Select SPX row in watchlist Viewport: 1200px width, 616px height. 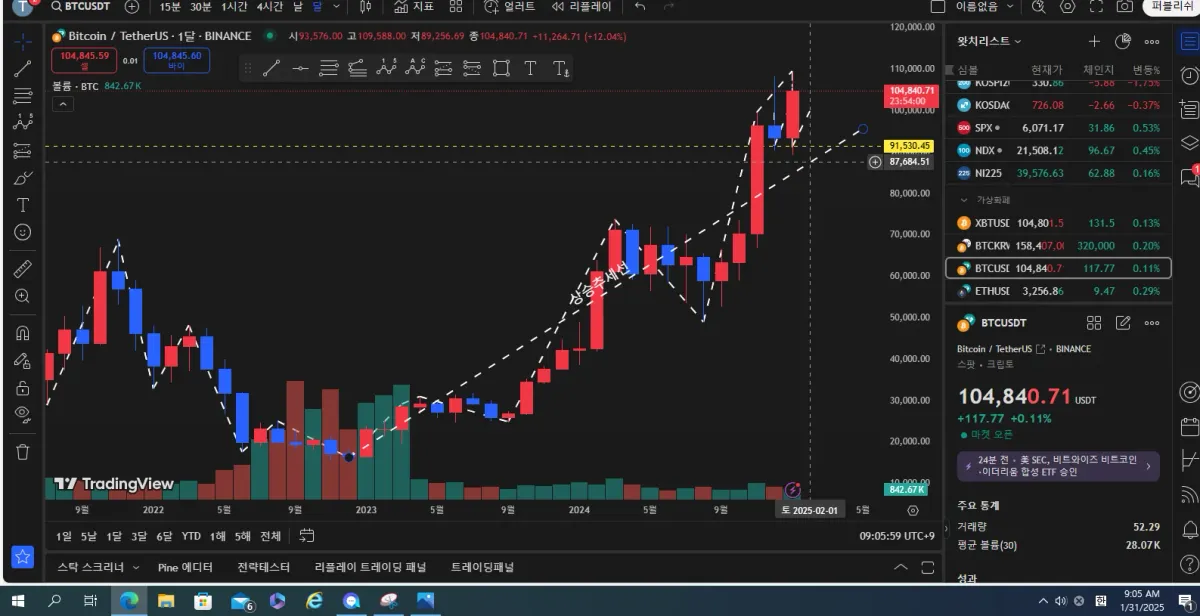click(x=1058, y=128)
